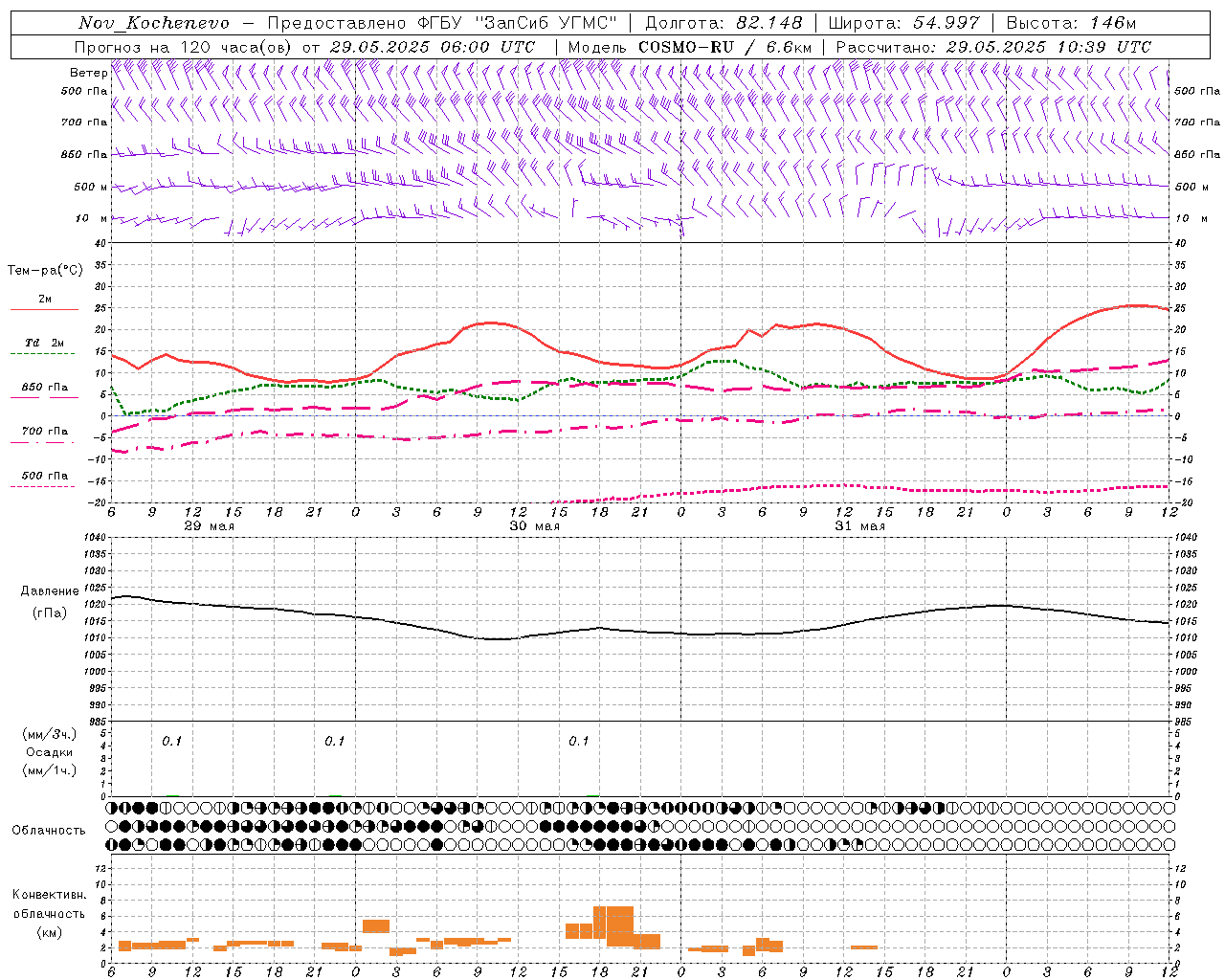Click the Широта: 54.997 value
Screen dimensions: 1225x980
[x=903, y=23]
